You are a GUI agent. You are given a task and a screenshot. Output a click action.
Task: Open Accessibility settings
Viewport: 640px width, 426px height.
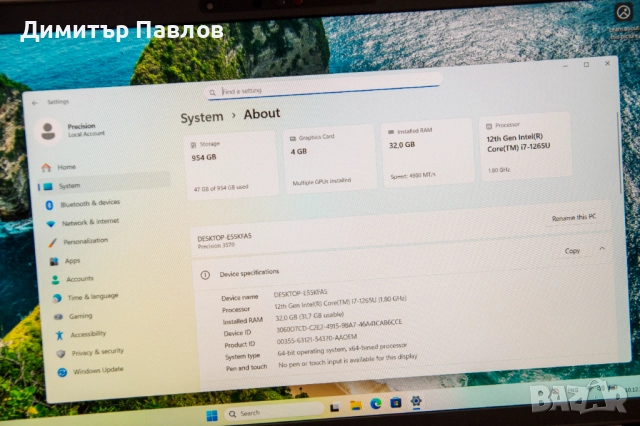[81, 334]
